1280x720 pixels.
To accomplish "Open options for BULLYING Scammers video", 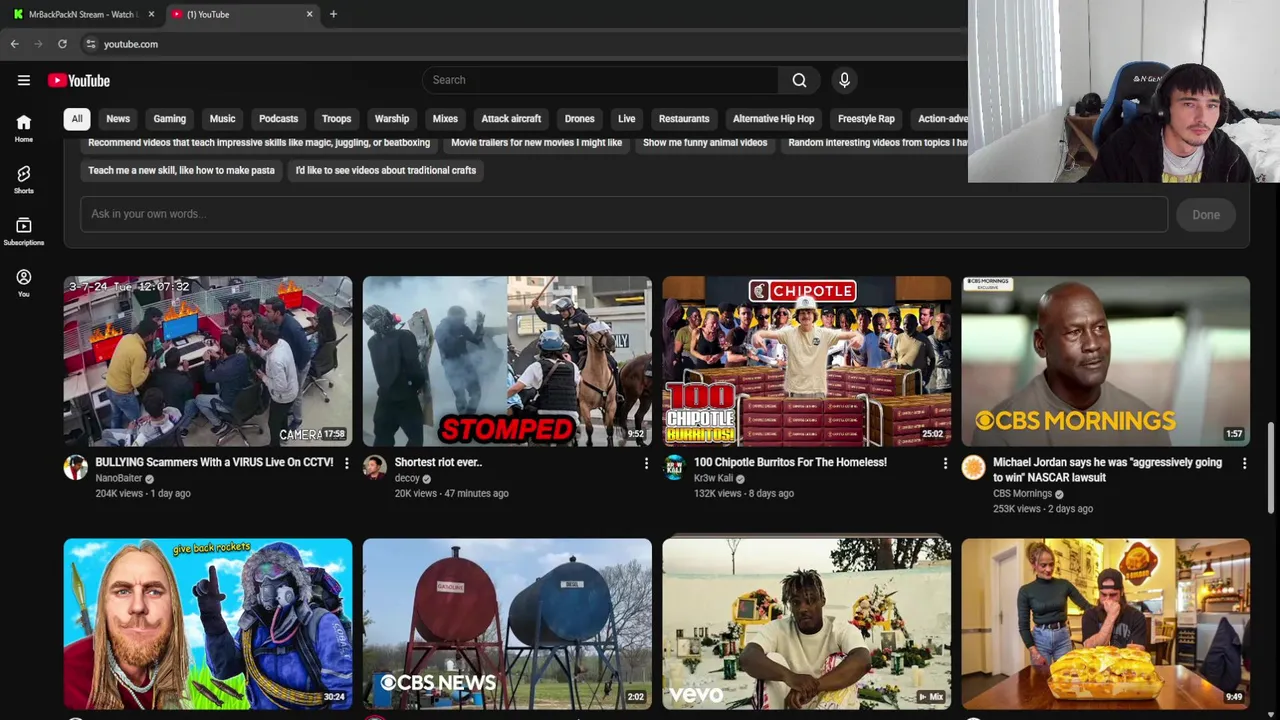I will pyautogui.click(x=347, y=463).
